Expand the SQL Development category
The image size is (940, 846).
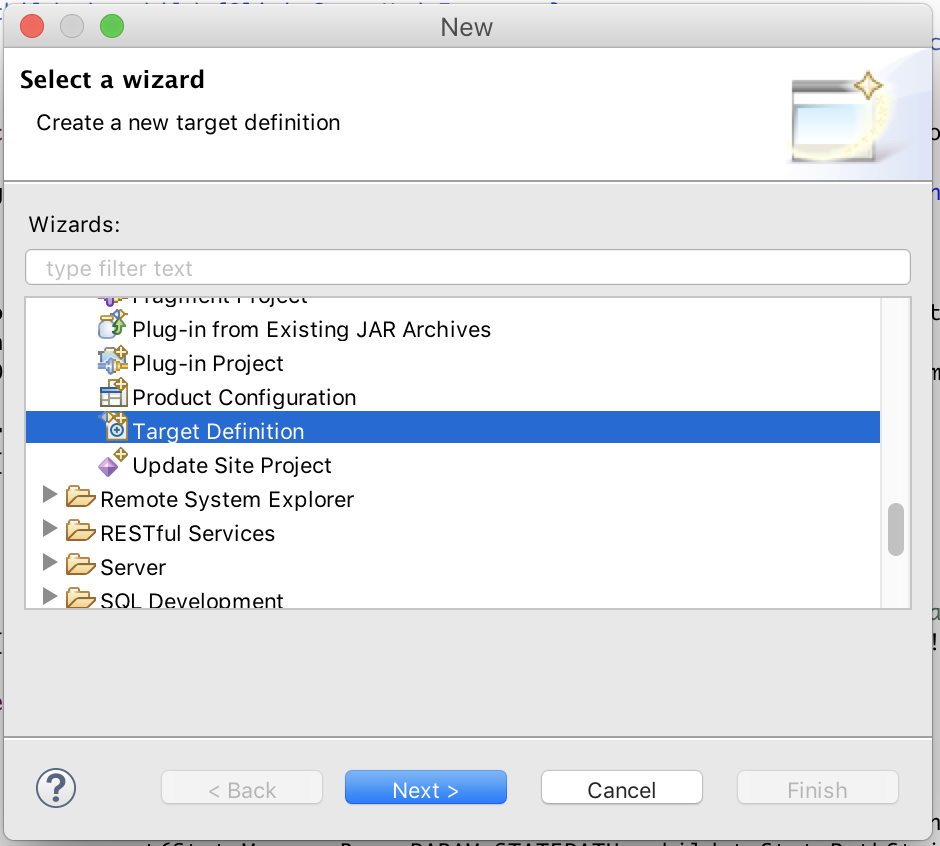(50, 598)
